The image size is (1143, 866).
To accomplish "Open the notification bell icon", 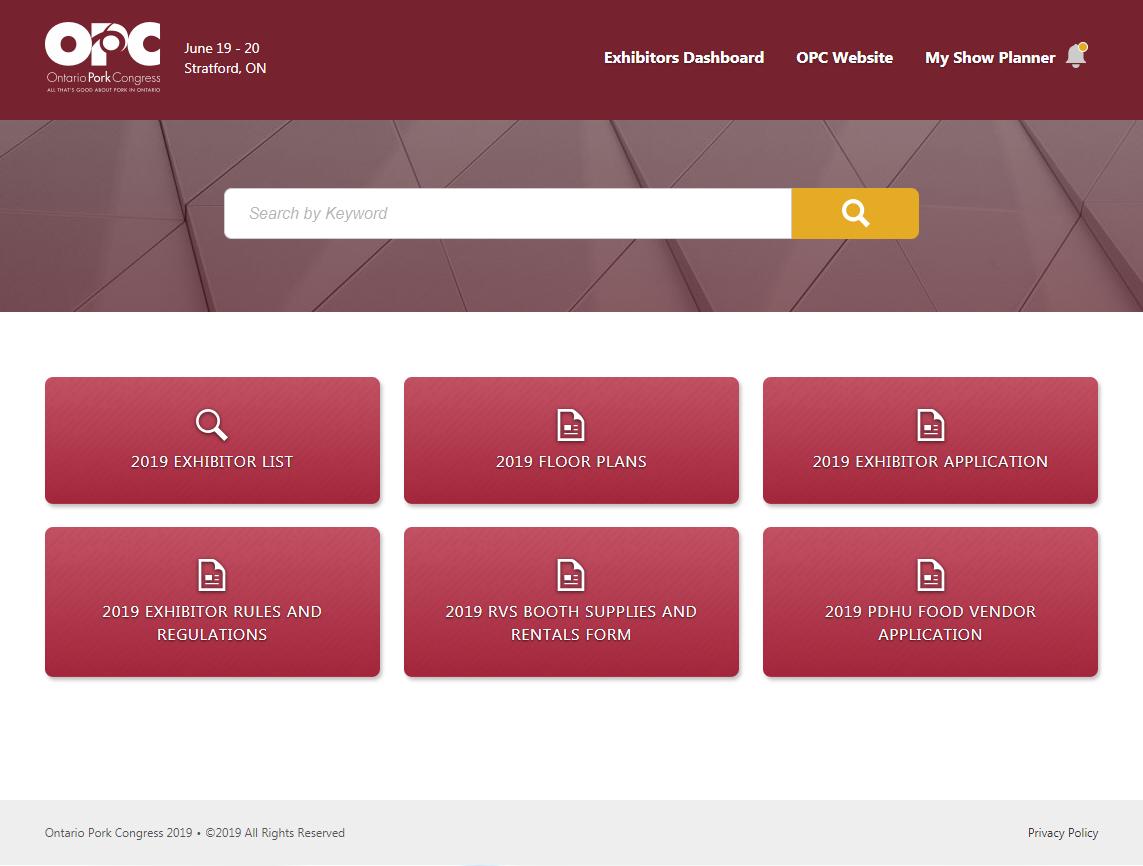I will [1077, 55].
